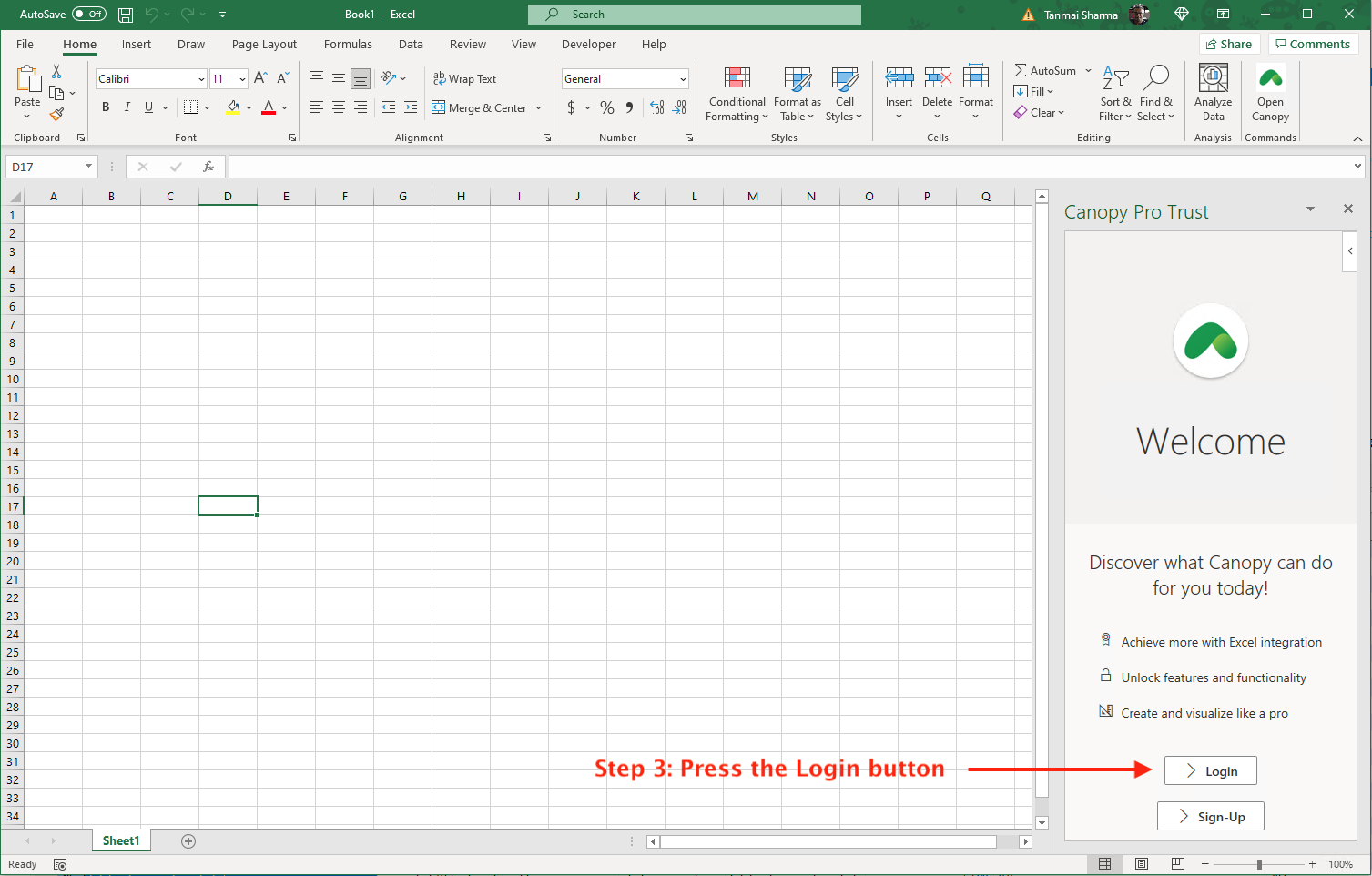Switch to the Developer tab
This screenshot has width=1372, height=876.
click(x=588, y=44)
